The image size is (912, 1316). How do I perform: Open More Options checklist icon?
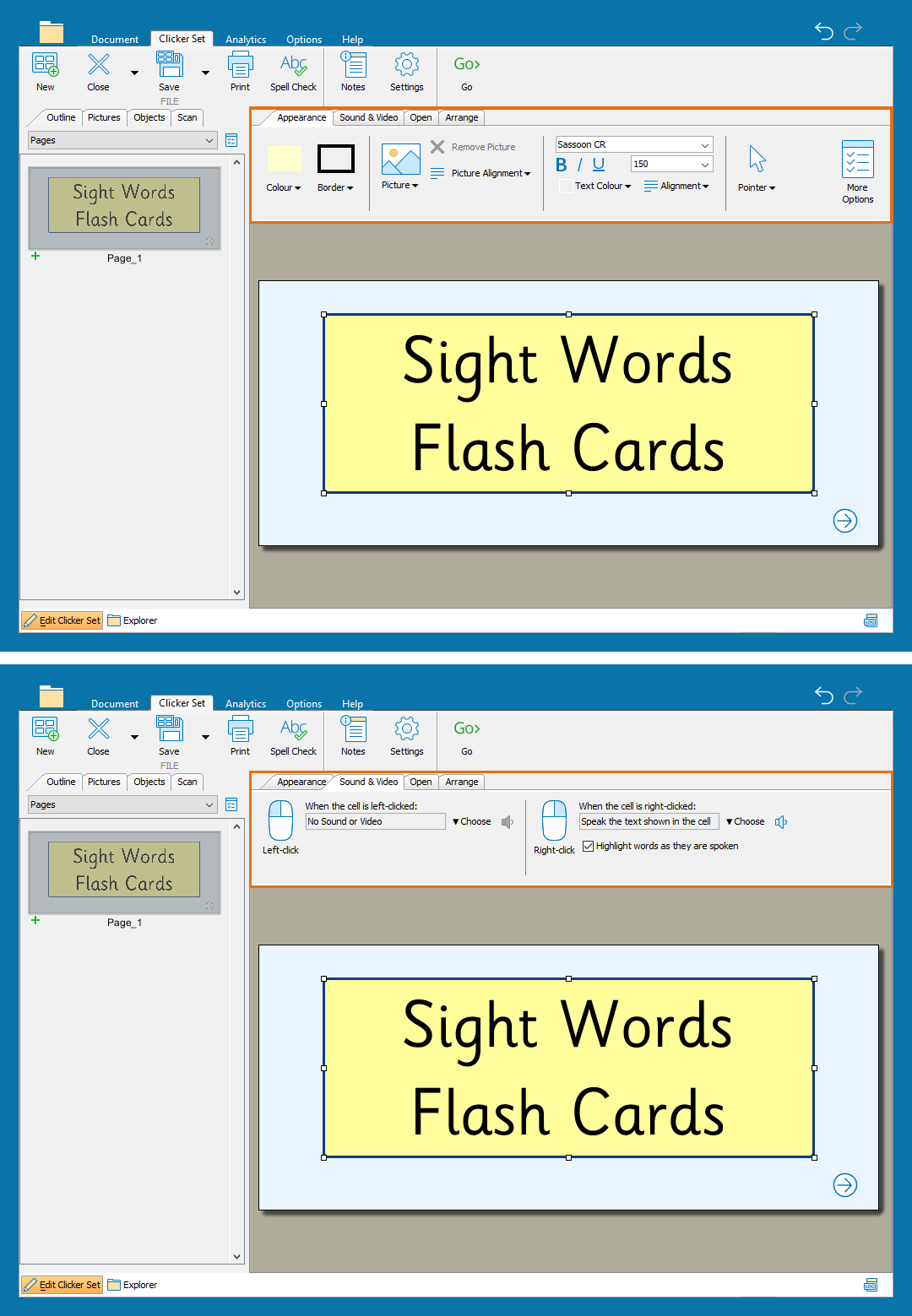(x=857, y=160)
